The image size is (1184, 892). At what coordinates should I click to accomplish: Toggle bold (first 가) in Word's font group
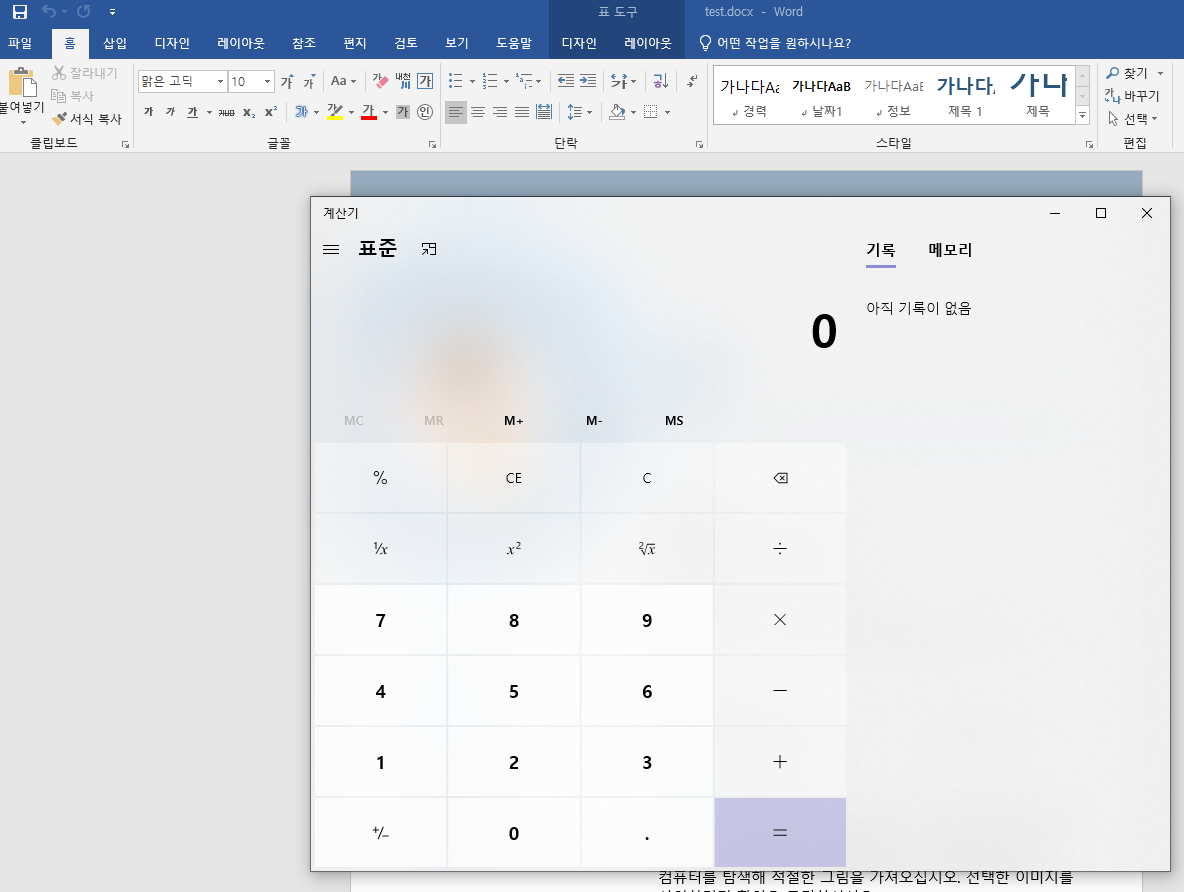point(149,112)
